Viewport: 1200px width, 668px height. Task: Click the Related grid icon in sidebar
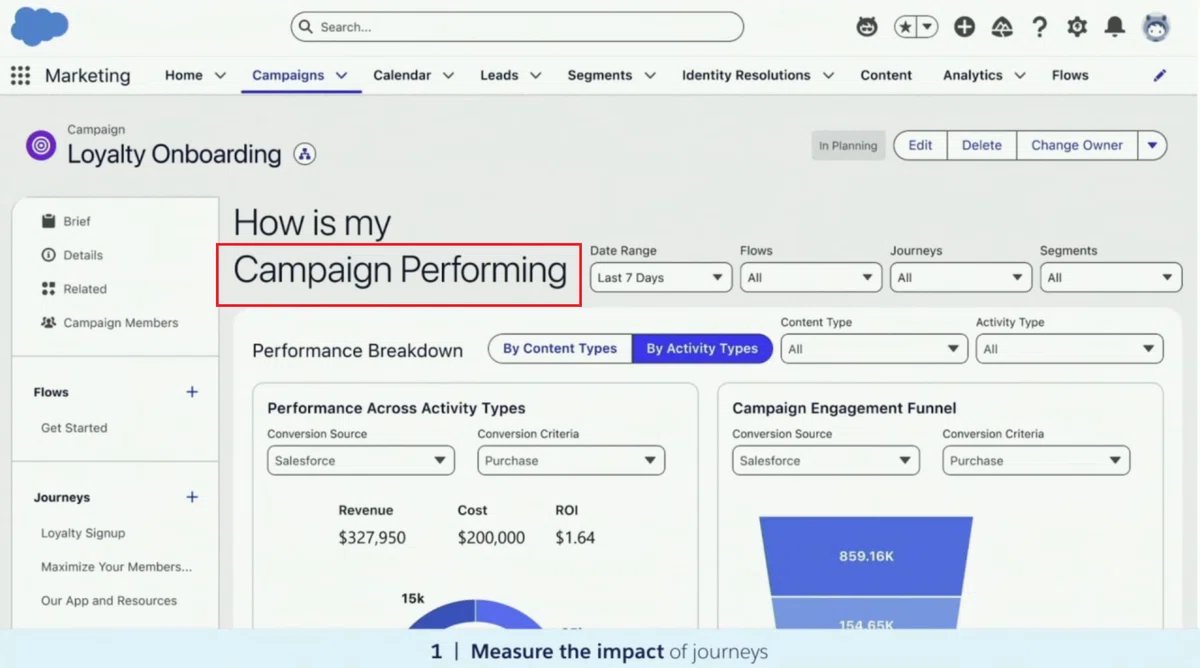pos(48,289)
